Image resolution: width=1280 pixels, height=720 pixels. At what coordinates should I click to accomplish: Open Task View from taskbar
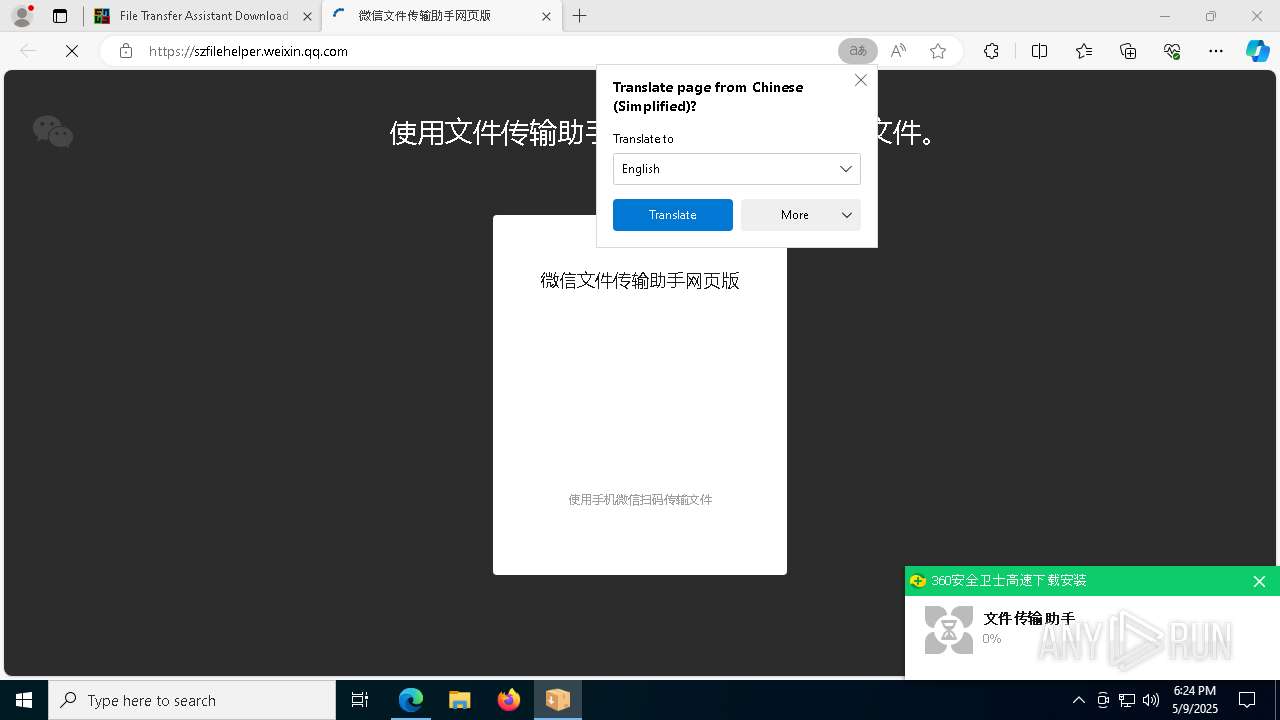[x=360, y=700]
